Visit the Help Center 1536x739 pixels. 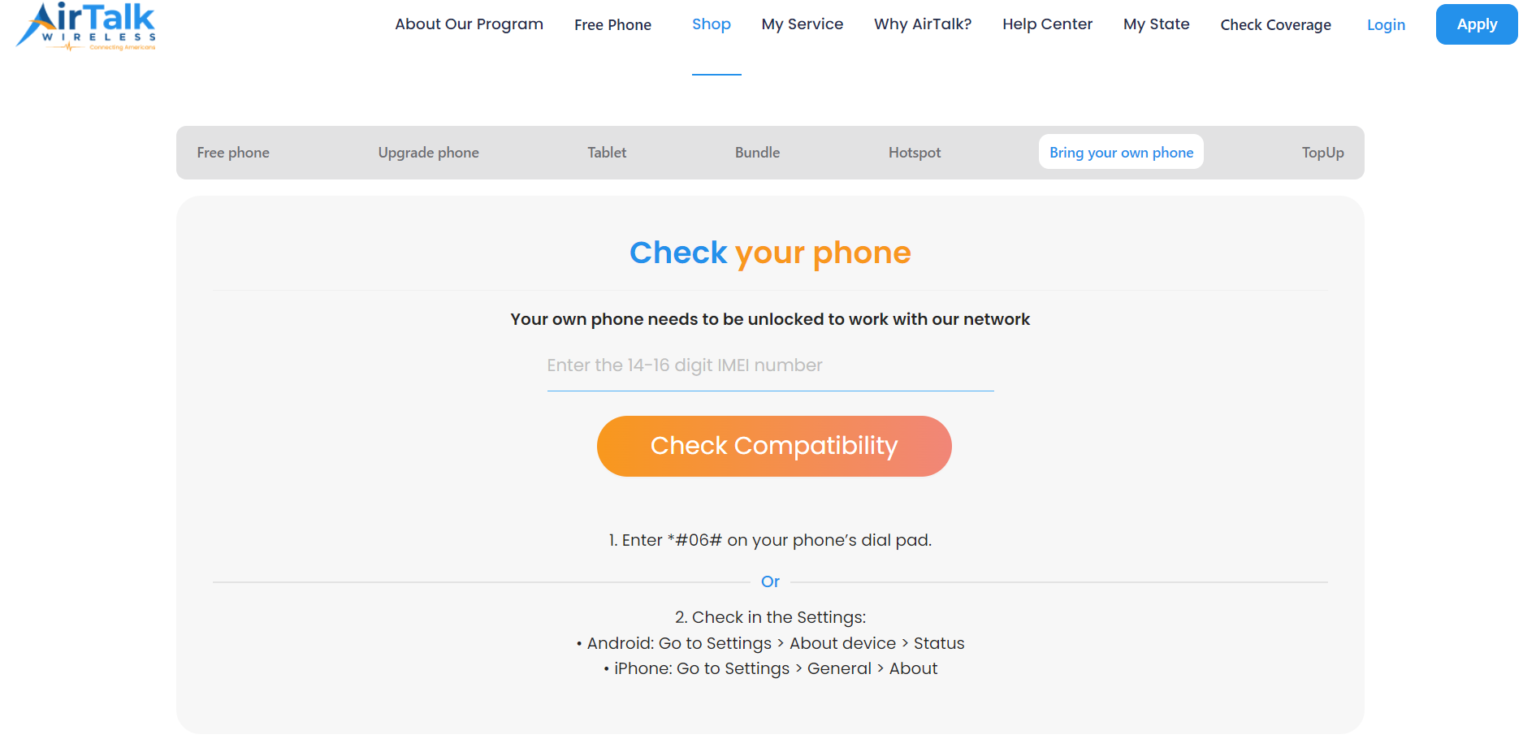[x=1047, y=24]
